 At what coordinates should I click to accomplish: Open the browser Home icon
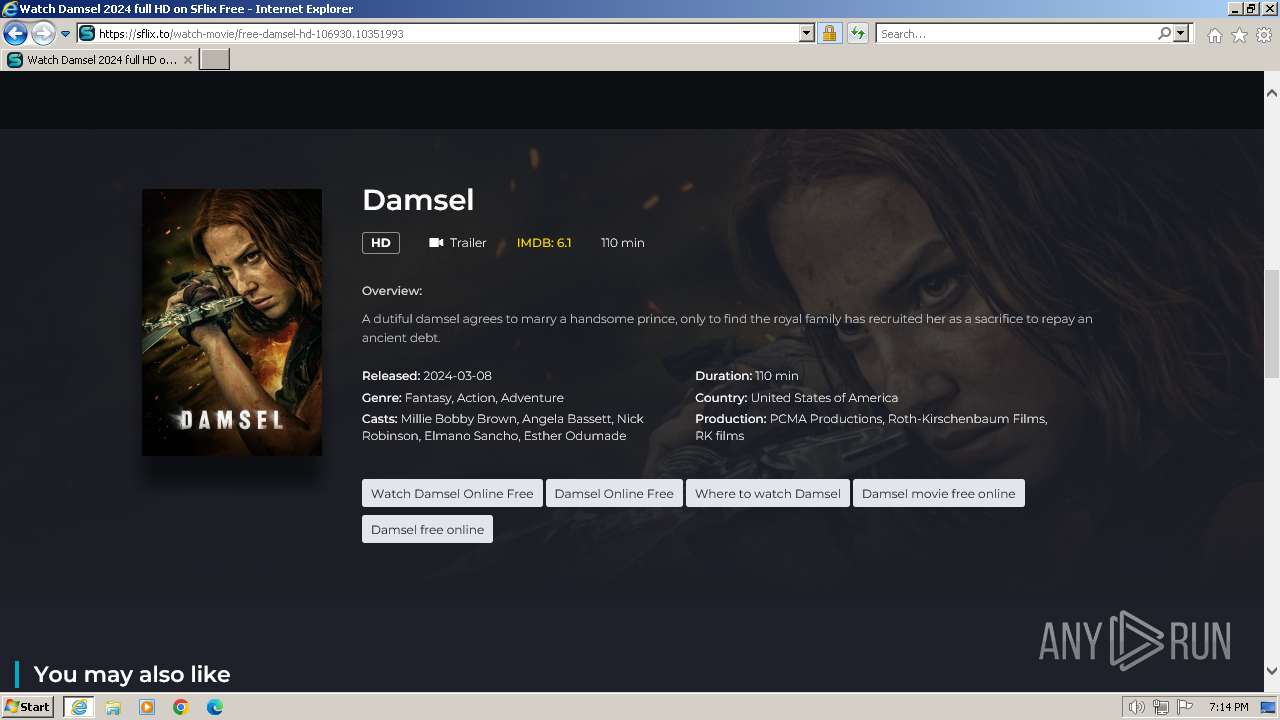(x=1214, y=35)
